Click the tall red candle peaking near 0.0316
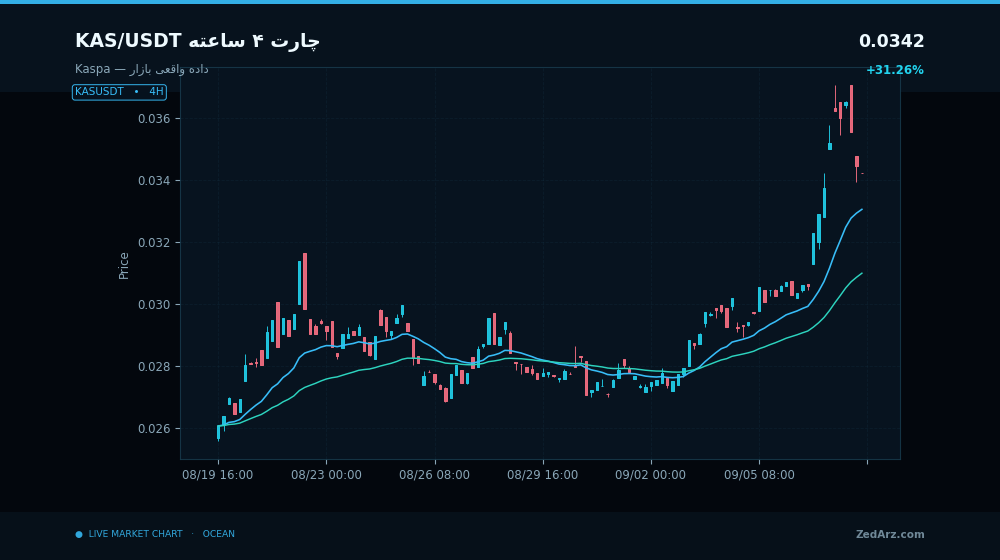 (x=305, y=281)
